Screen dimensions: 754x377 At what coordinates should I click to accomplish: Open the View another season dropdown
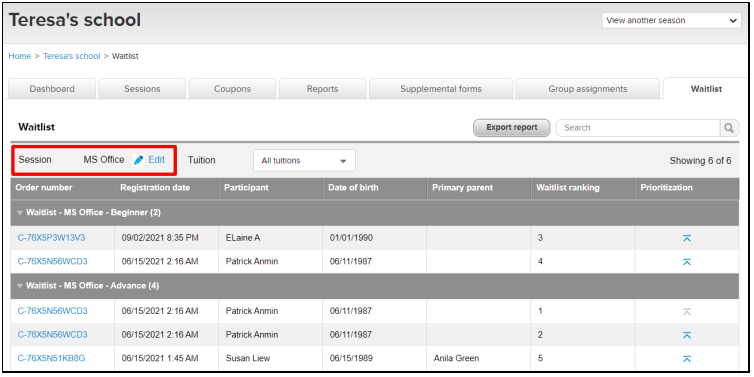pos(671,21)
